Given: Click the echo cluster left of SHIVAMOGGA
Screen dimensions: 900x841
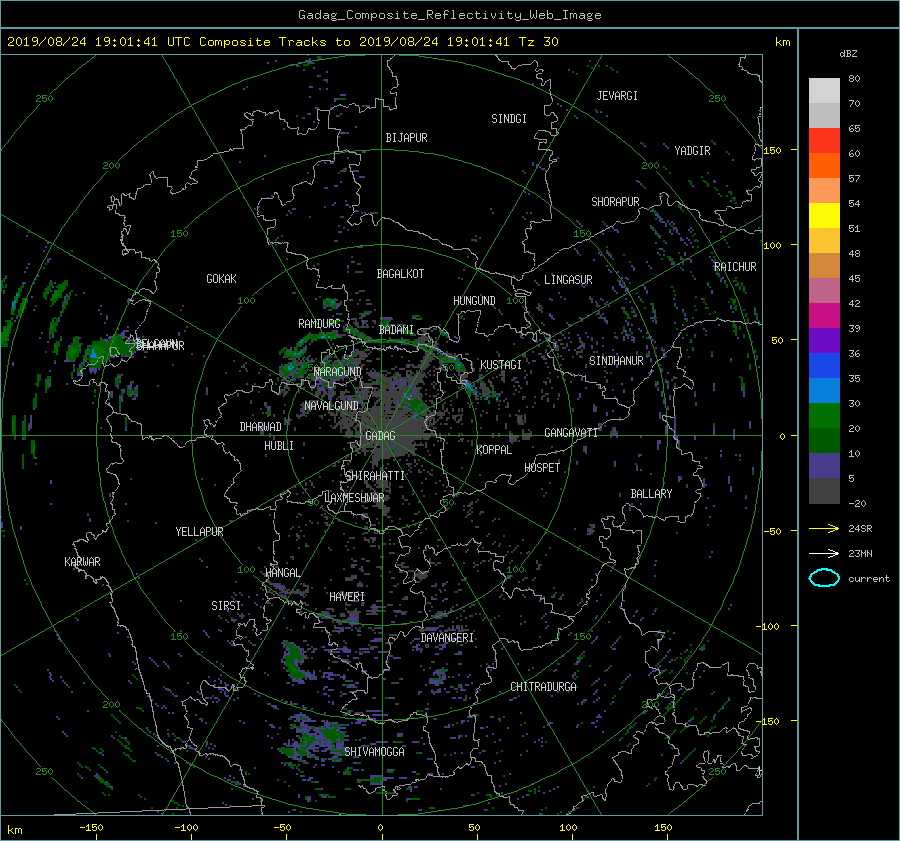Looking at the screenshot, I should pyautogui.click(x=313, y=737).
